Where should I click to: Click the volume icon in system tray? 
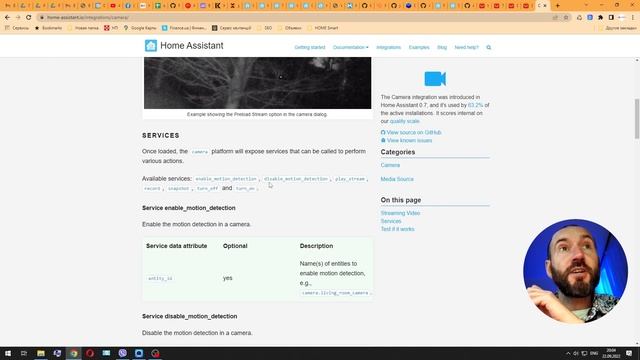[576, 353]
